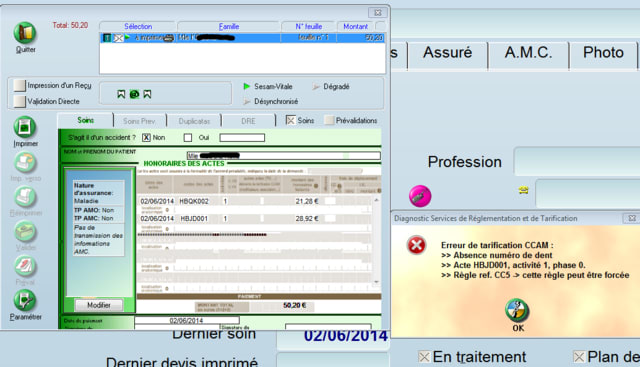Click the green @ email icon
Image resolution: width=640 pixels, height=367 pixels.
134,94
